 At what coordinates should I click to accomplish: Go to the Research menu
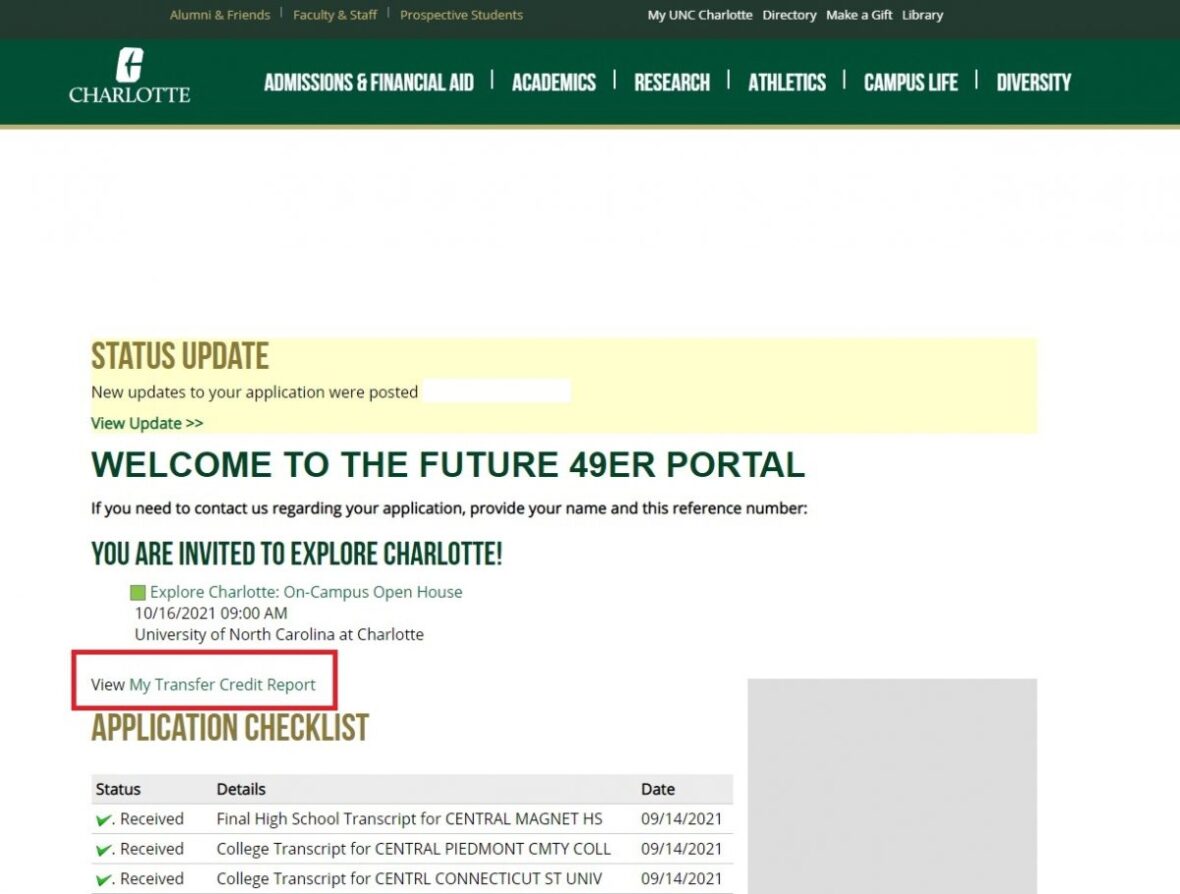[x=672, y=82]
